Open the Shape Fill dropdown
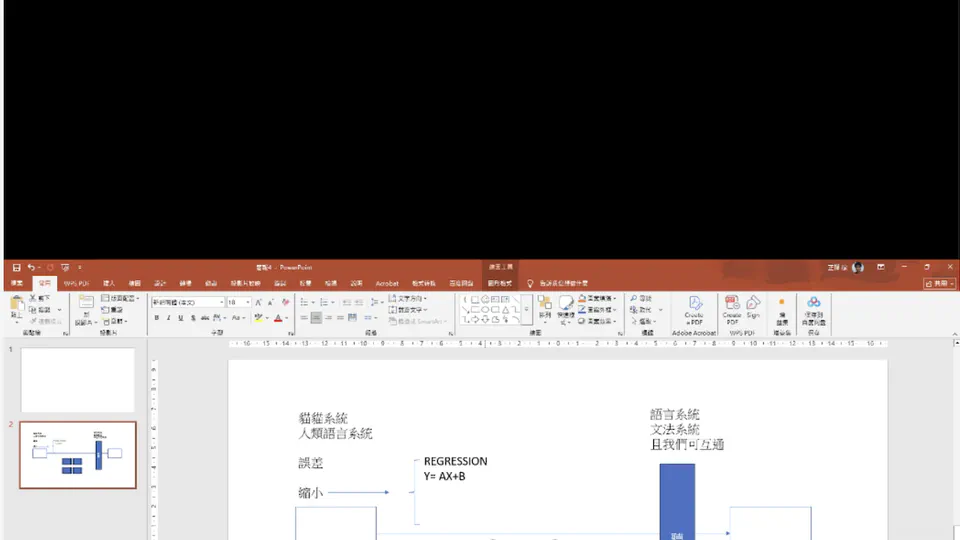Viewport: 960px width, 540px height. click(597, 298)
